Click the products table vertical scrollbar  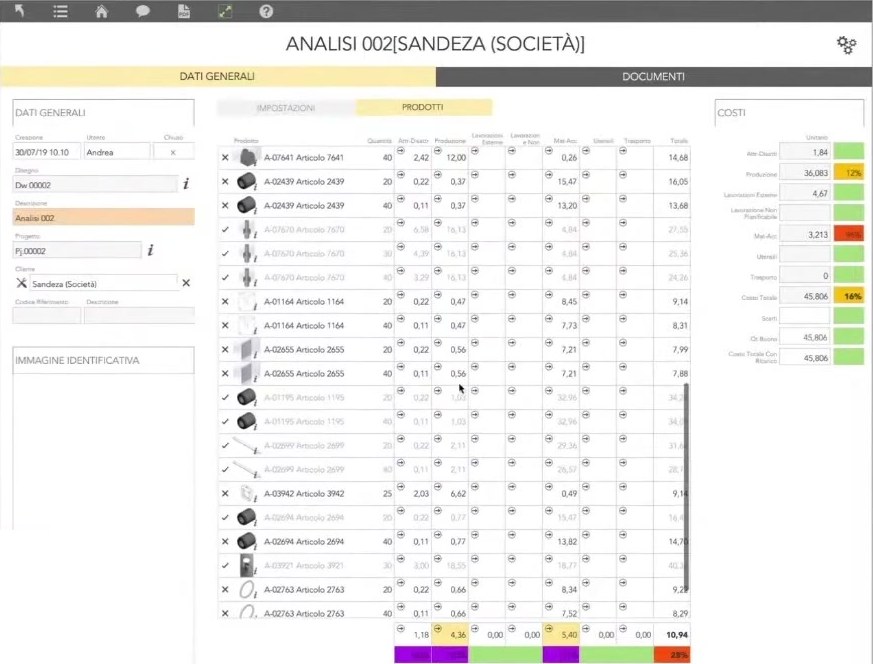pos(686,487)
